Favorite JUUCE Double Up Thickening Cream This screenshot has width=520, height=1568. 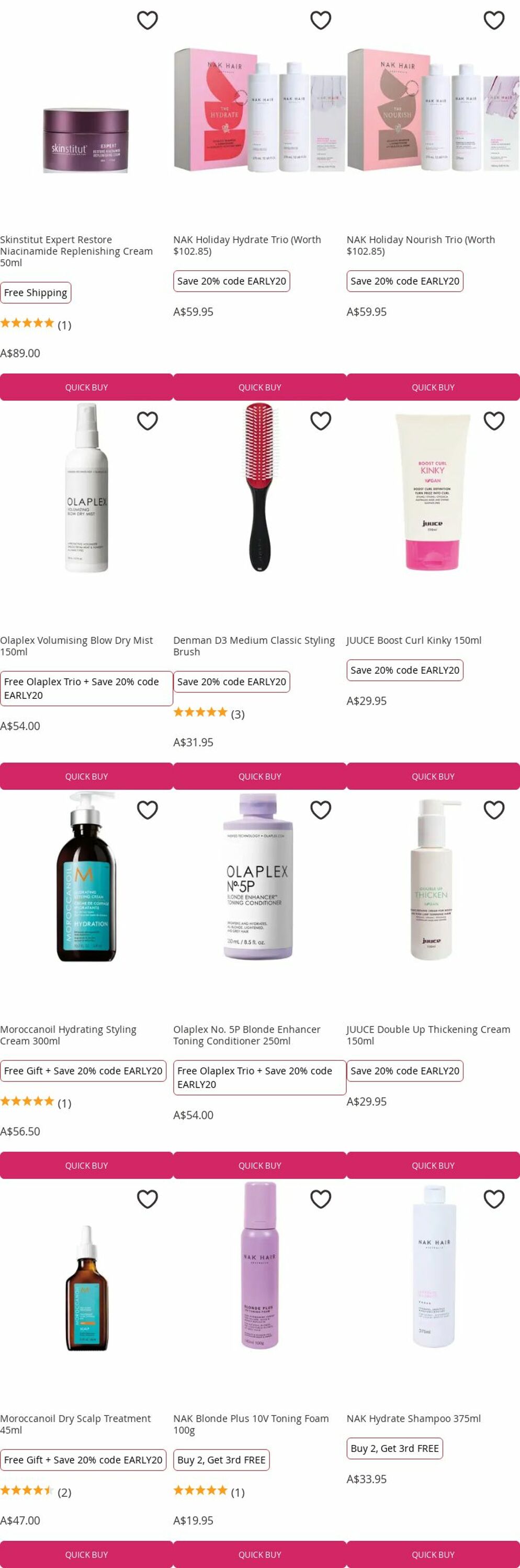pos(494,810)
